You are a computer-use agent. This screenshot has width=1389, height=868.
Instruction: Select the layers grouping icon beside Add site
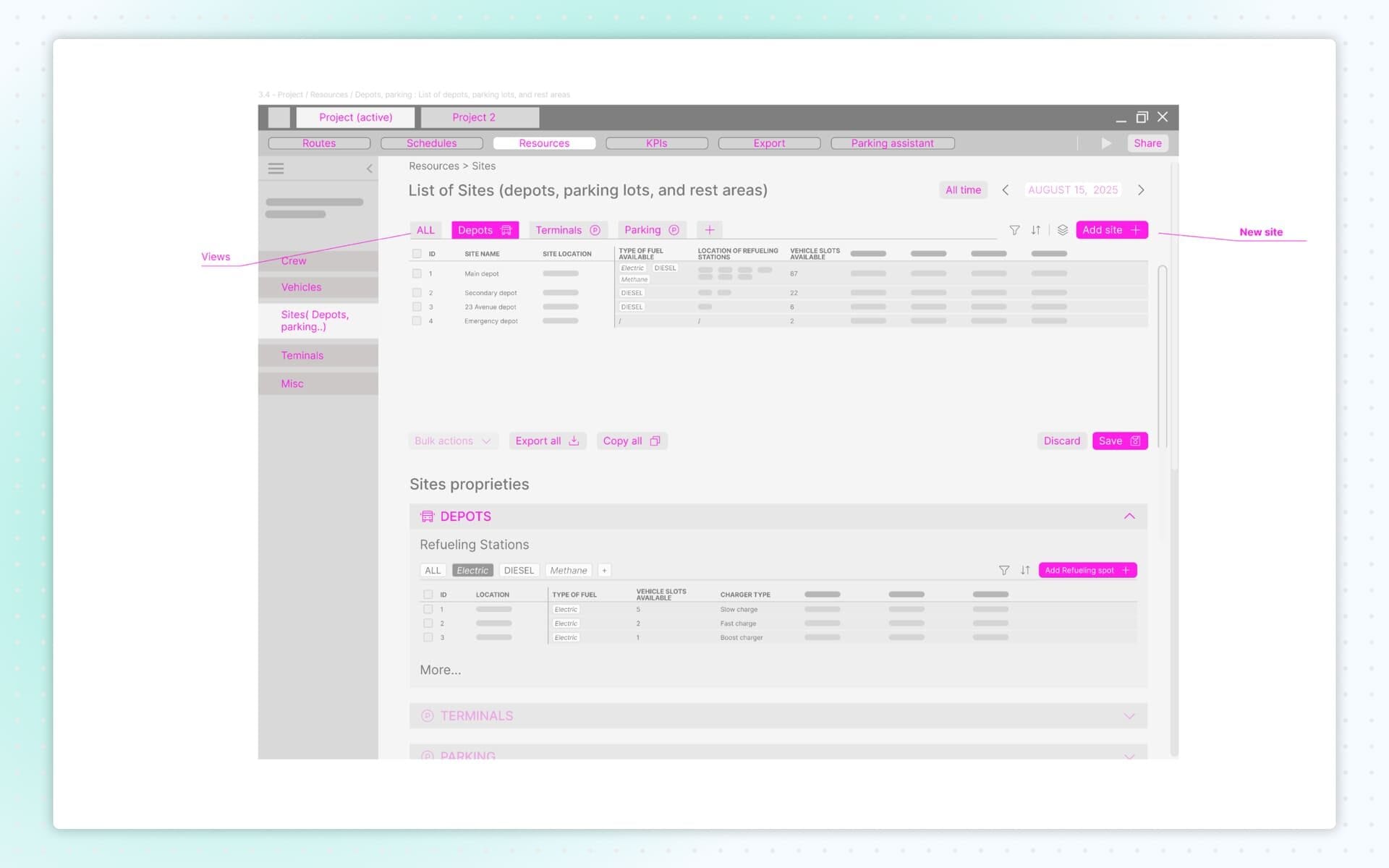tap(1062, 230)
